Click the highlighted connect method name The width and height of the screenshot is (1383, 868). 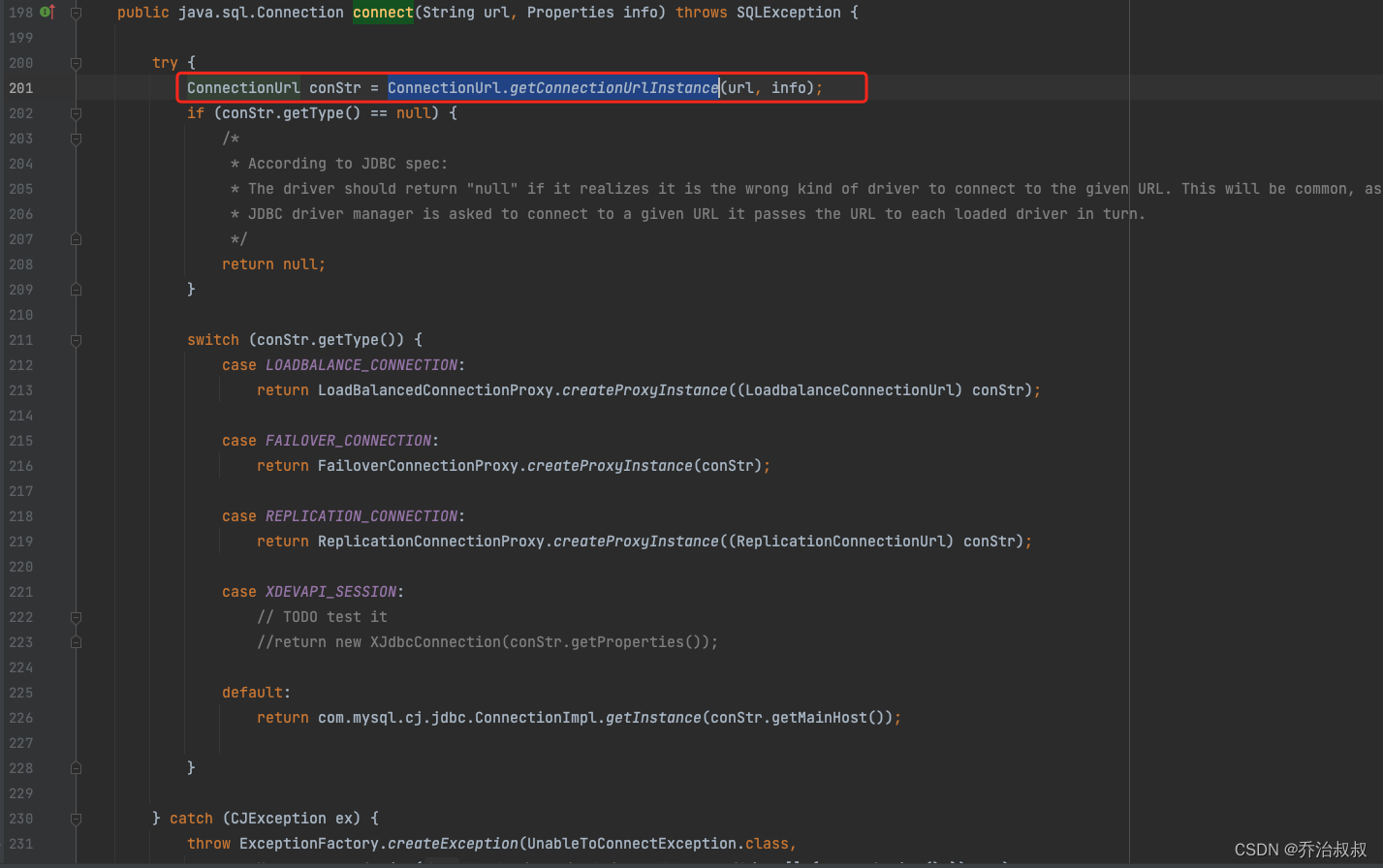[x=382, y=12]
